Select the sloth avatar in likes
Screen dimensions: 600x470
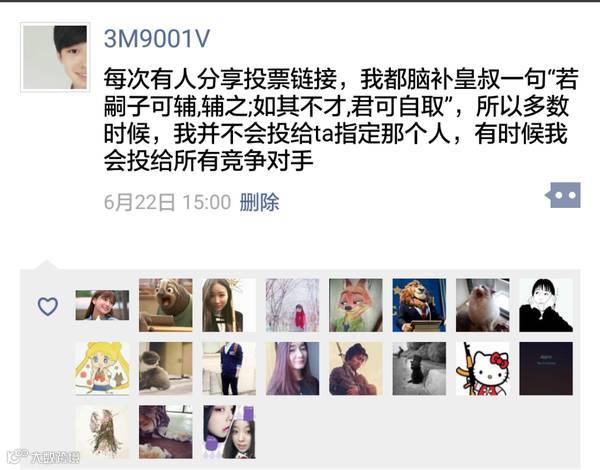tap(166, 305)
